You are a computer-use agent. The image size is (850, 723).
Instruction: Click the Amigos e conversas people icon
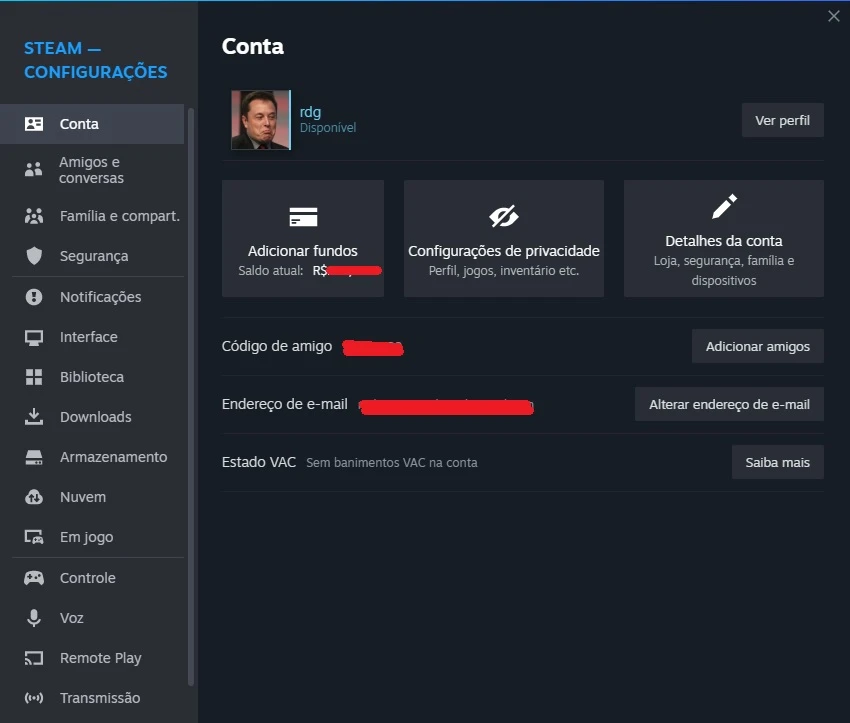point(34,170)
